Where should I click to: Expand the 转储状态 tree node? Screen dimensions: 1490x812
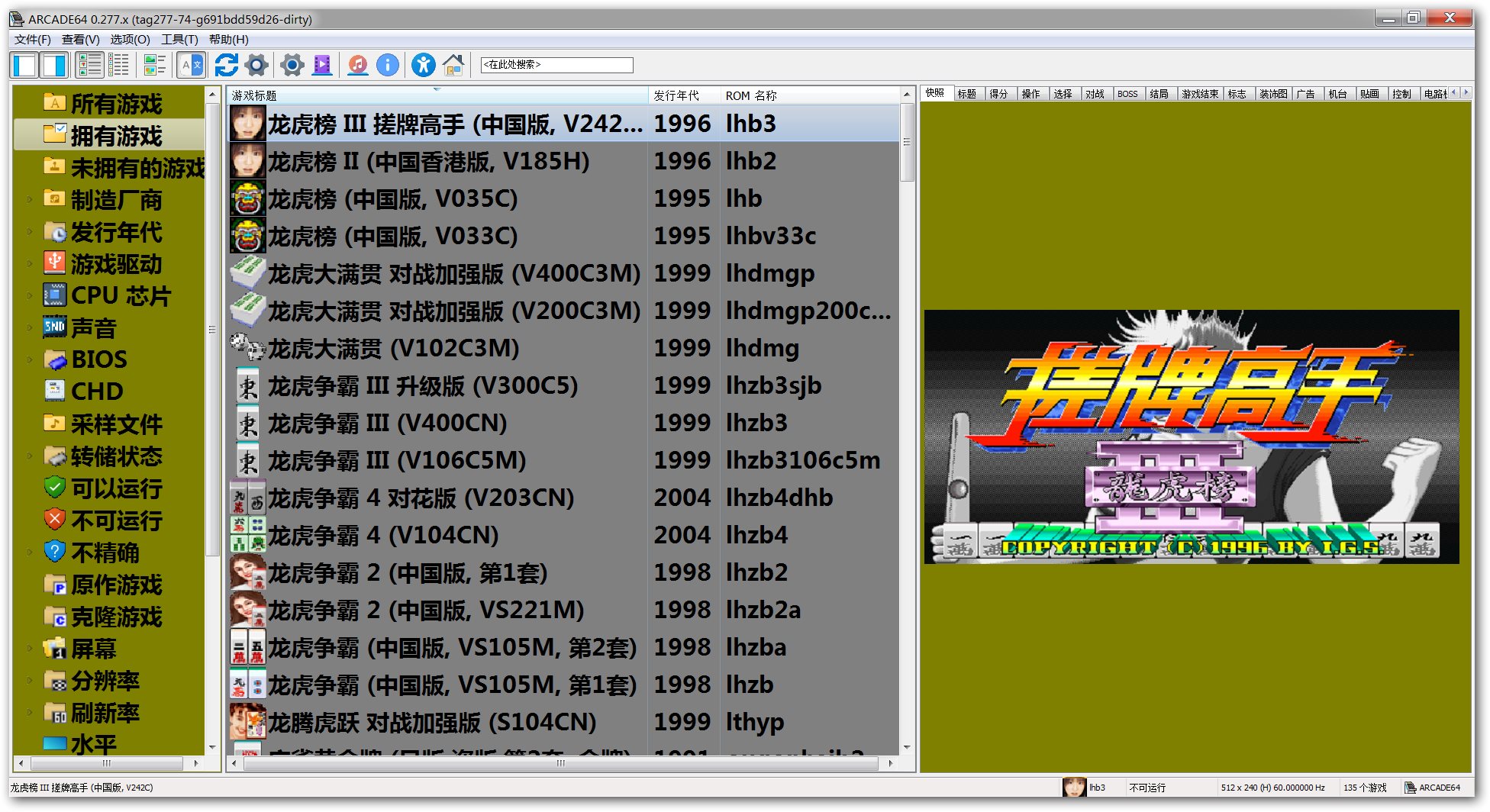[30, 456]
